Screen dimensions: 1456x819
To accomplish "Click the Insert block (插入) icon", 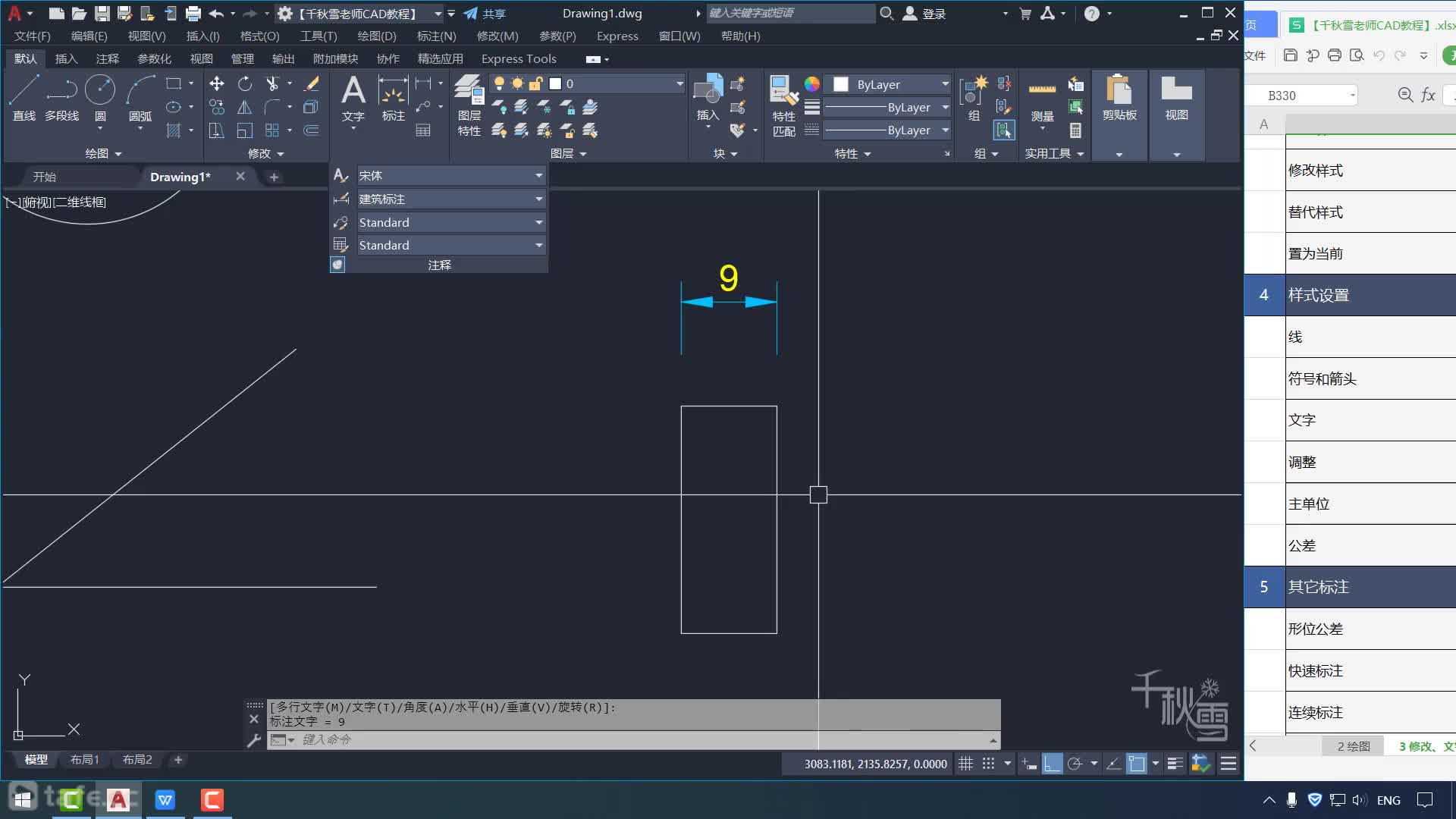I will point(708,98).
